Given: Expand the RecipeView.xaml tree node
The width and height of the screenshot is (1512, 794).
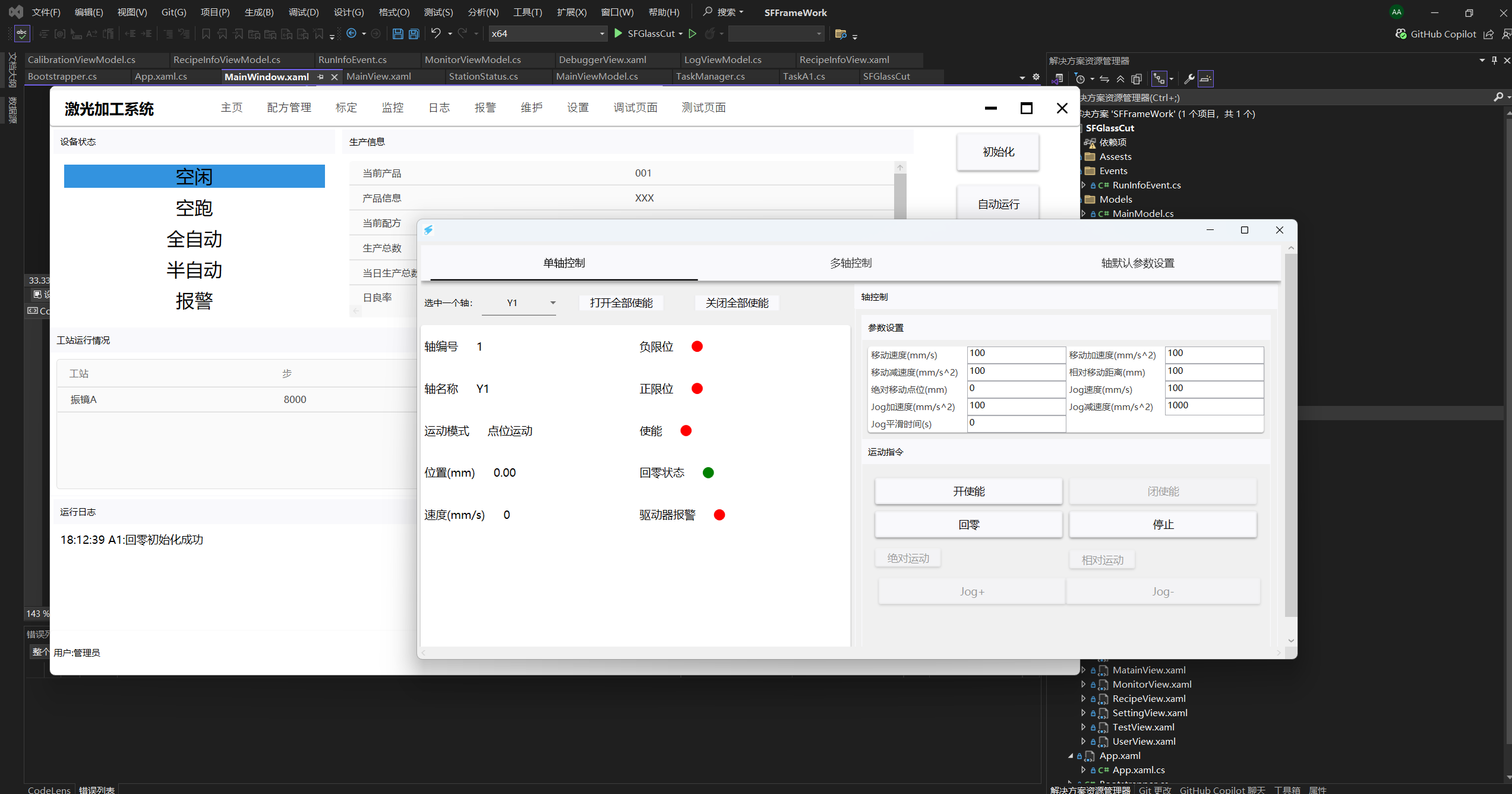Looking at the screenshot, I should click(x=1083, y=698).
